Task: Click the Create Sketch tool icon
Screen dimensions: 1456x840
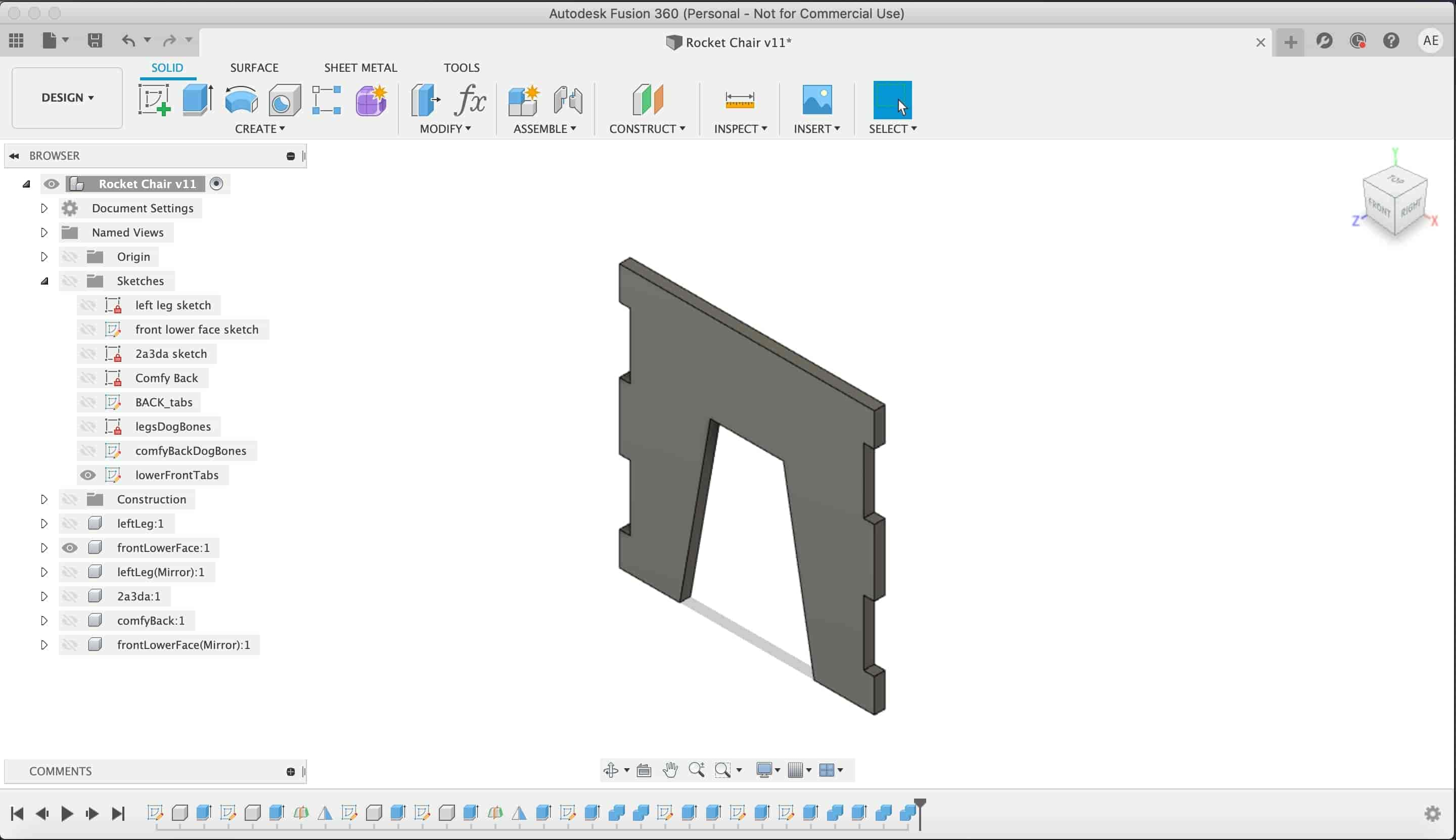Action: tap(154, 100)
